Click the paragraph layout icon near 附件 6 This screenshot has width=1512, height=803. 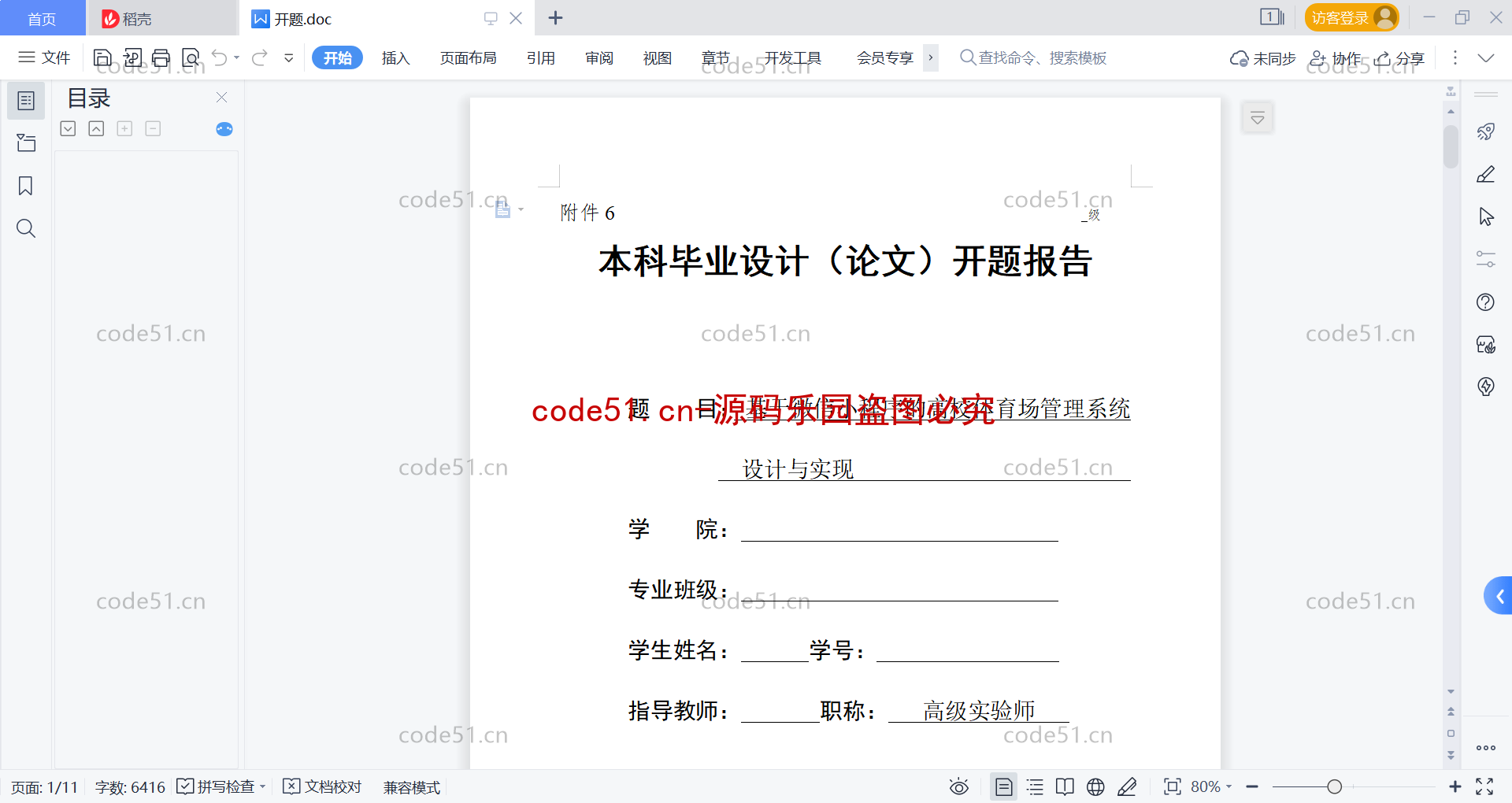[x=503, y=209]
